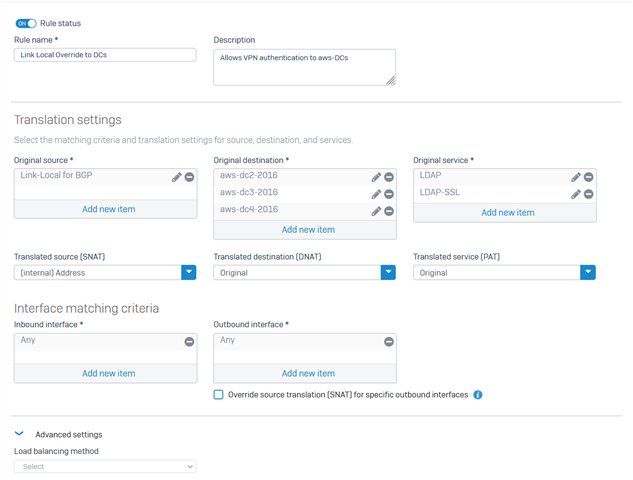Edit the aws-dc2-2016 destination entry
This screenshot has height=480, width=633.
[x=376, y=177]
